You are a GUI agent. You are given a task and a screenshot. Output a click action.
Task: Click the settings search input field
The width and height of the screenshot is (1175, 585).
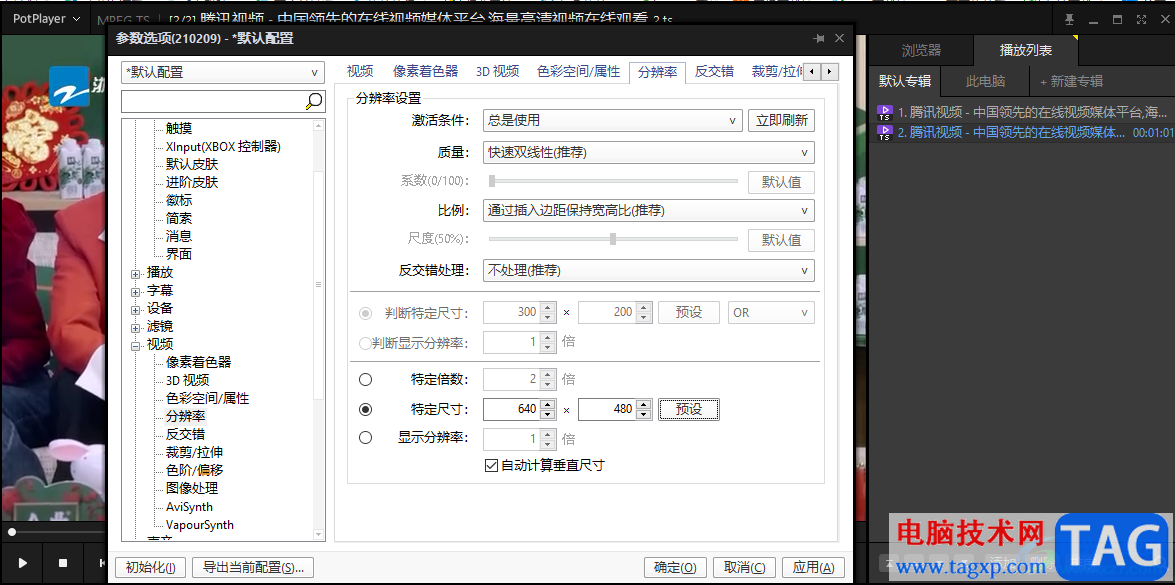[213, 101]
